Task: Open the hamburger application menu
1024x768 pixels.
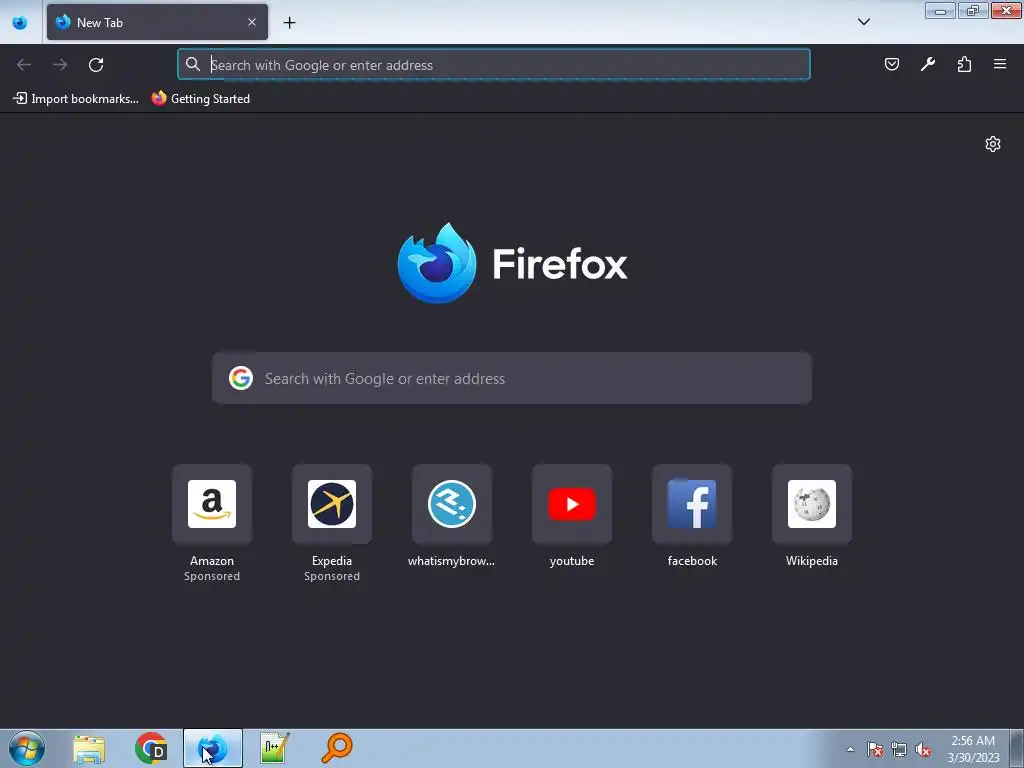Action: point(1000,64)
